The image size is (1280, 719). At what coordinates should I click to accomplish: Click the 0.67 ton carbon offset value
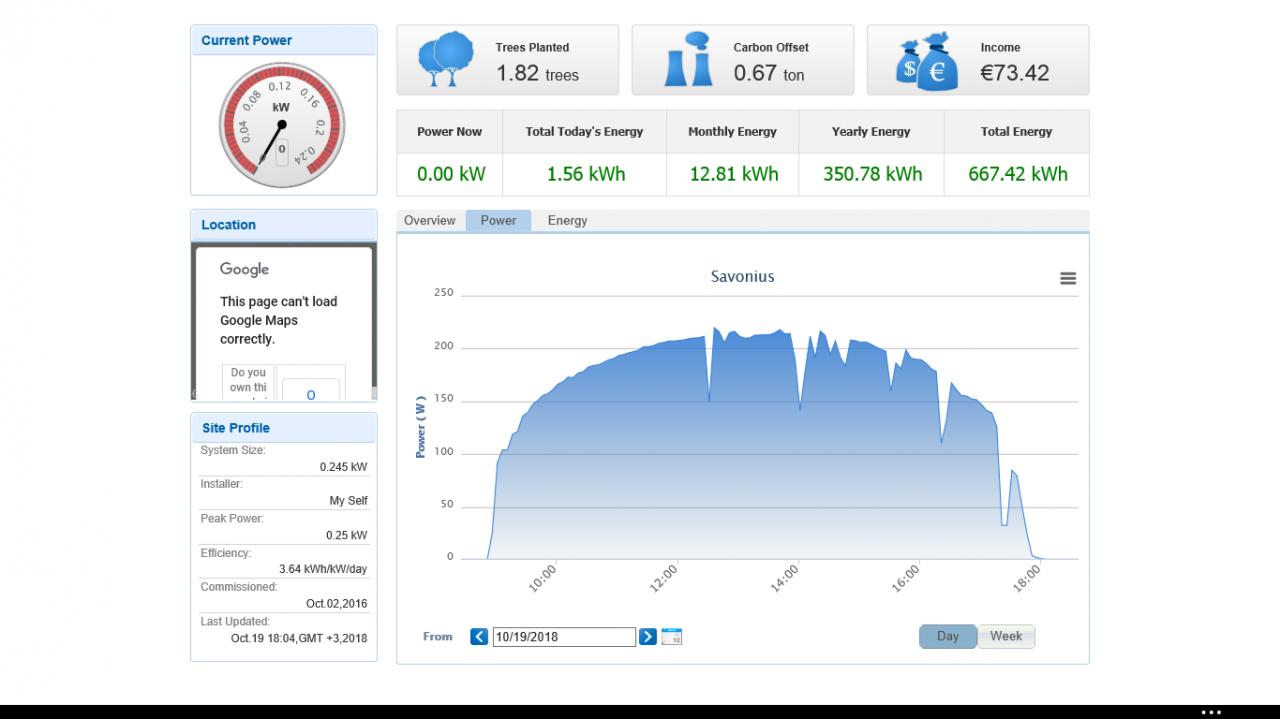[769, 74]
